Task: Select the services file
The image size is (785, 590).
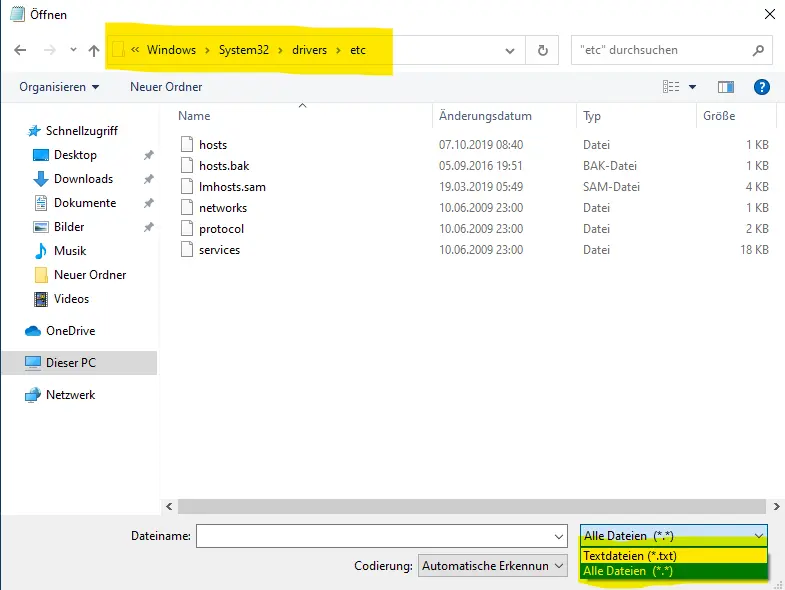Action: coord(219,250)
